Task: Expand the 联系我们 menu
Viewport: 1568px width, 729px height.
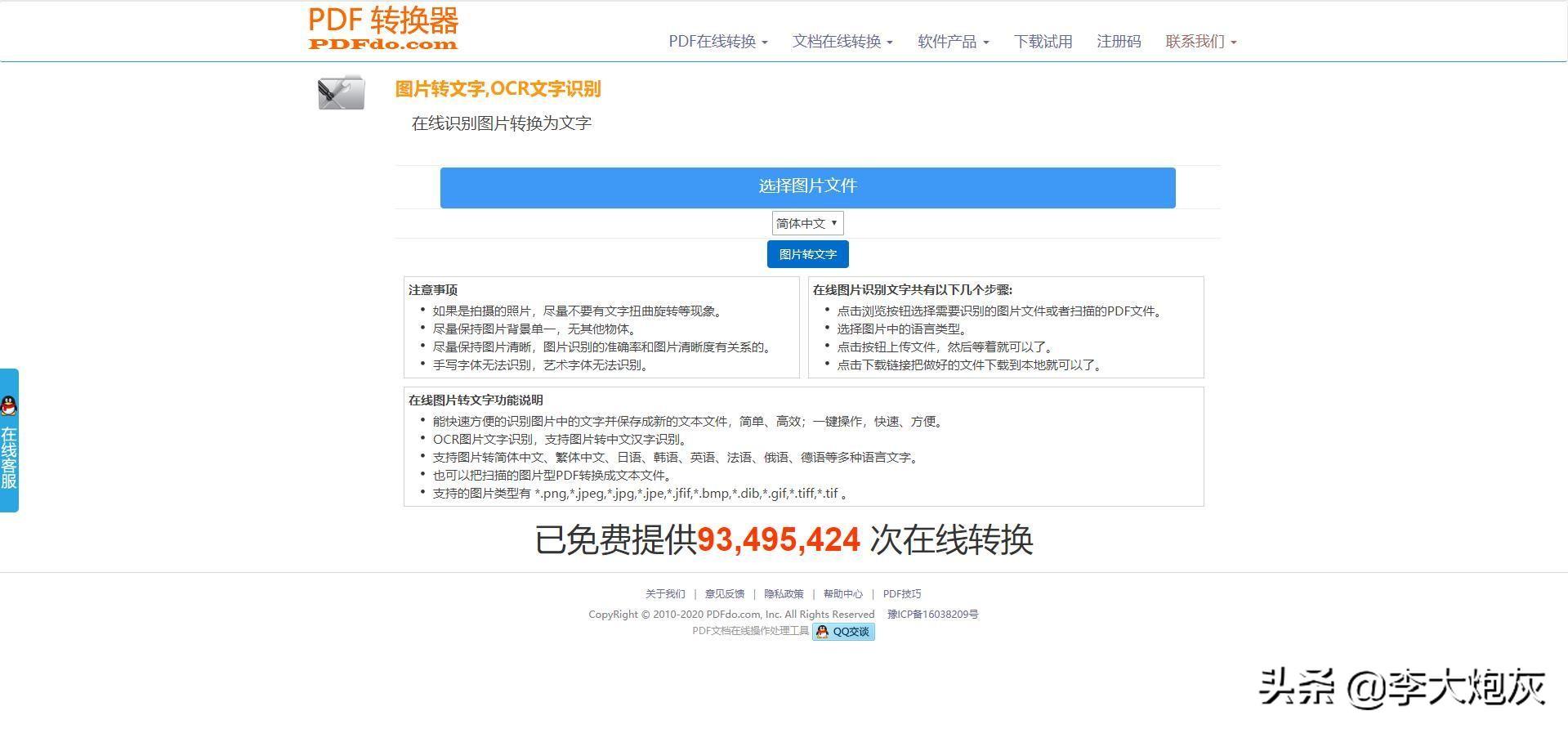Action: (x=1201, y=42)
